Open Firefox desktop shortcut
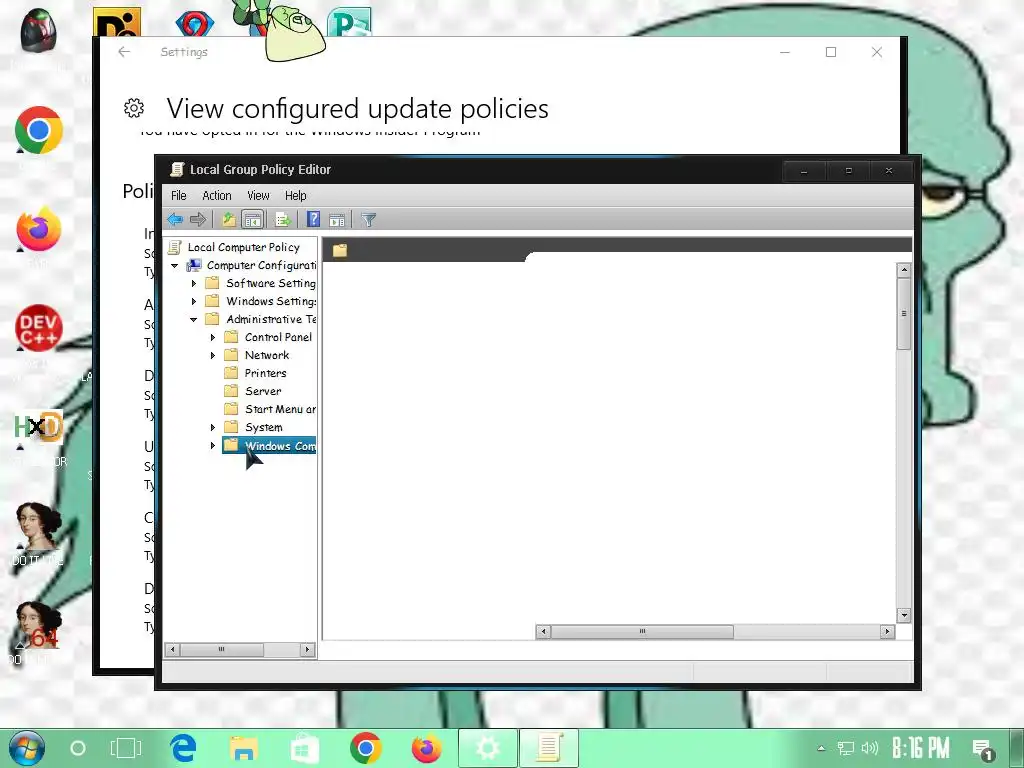 pyautogui.click(x=39, y=229)
